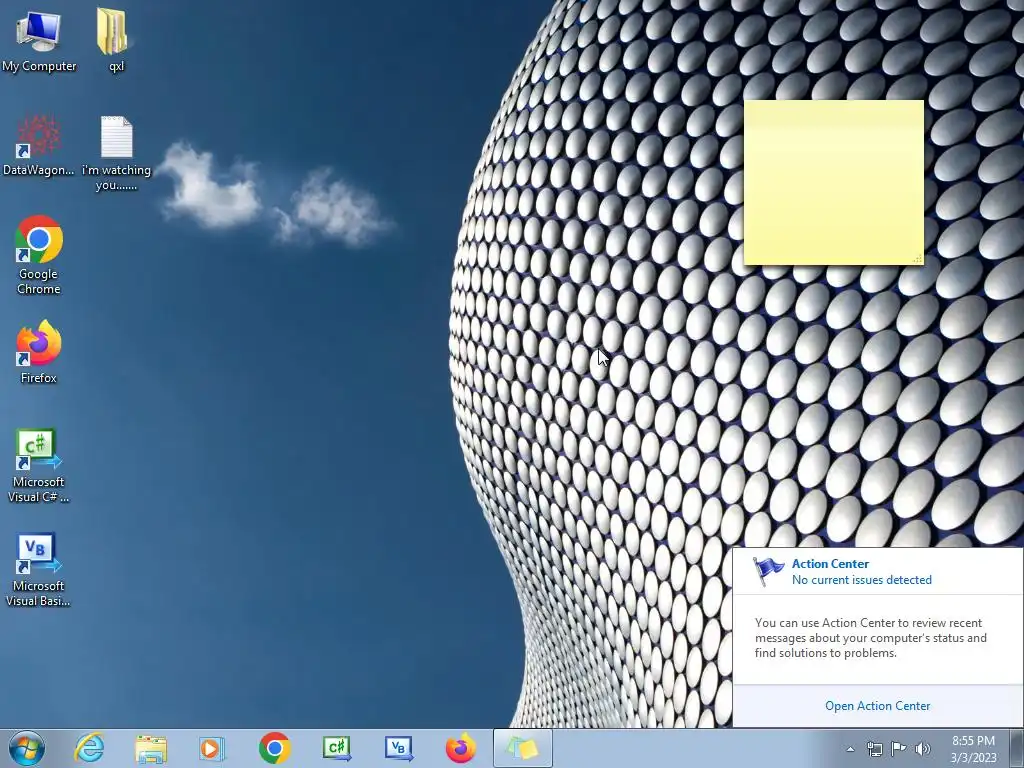The image size is (1024, 768).
Task: Open the clock showing 8:55 PM
Action: click(x=973, y=749)
